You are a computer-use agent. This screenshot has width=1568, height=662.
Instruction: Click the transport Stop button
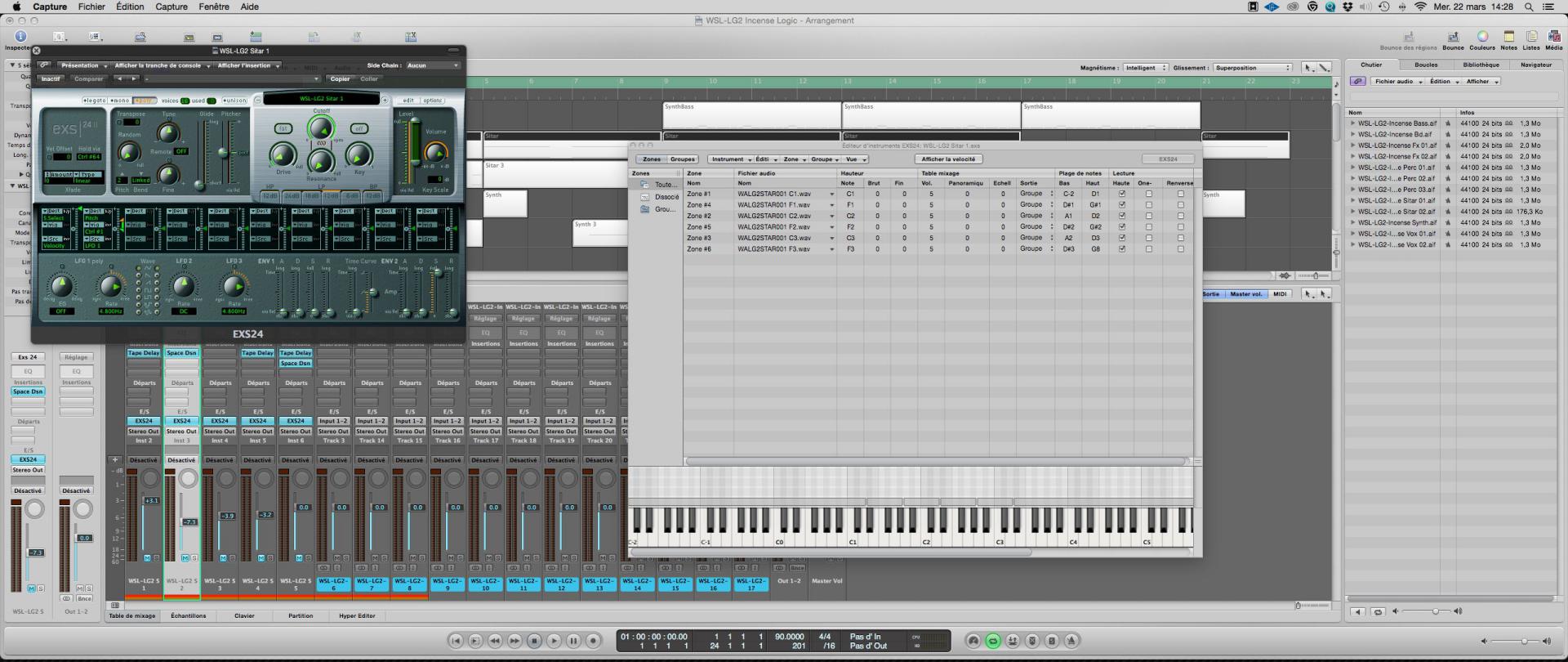coord(534,642)
